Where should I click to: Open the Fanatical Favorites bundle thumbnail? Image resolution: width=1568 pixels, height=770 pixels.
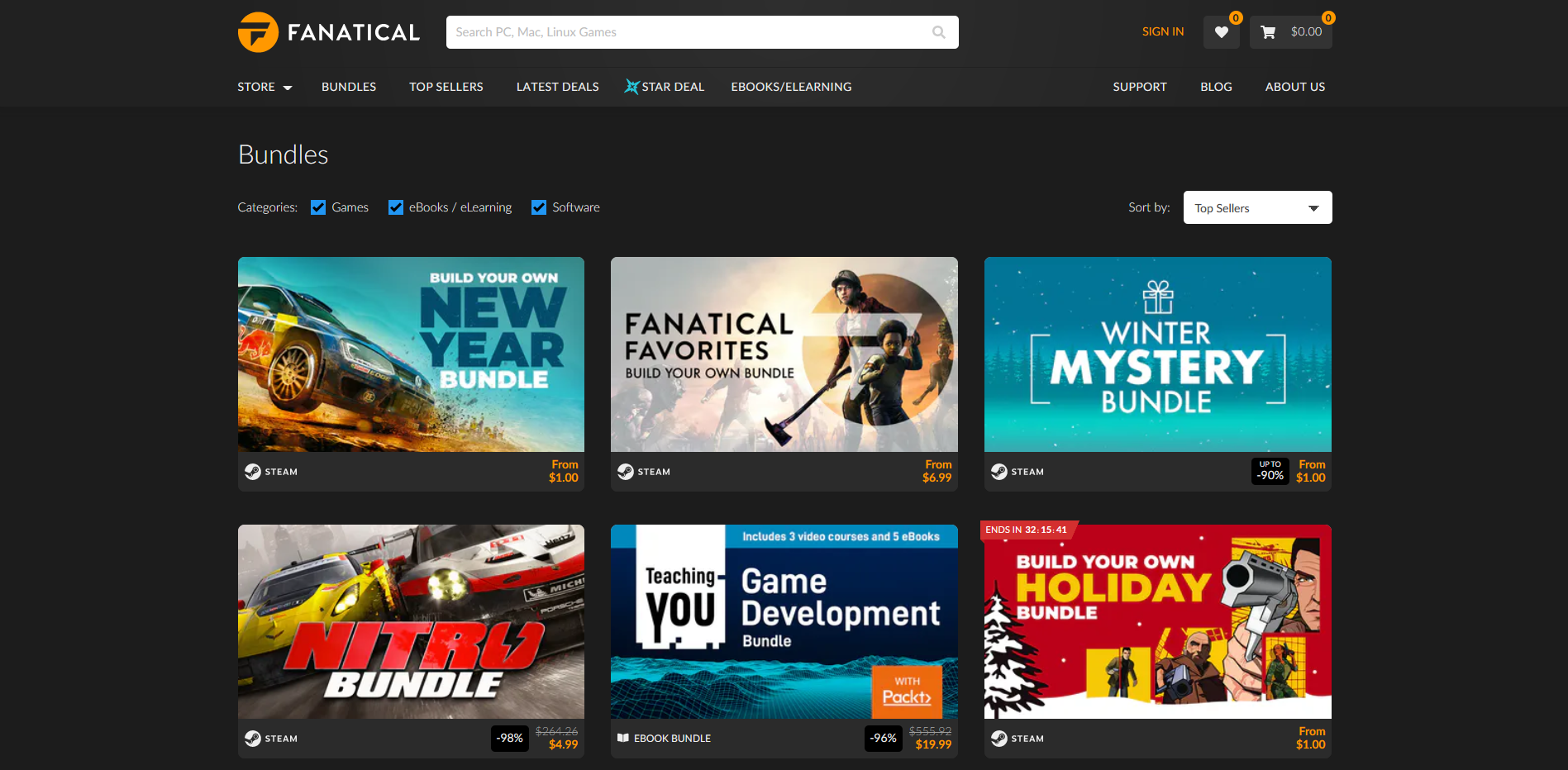(784, 354)
